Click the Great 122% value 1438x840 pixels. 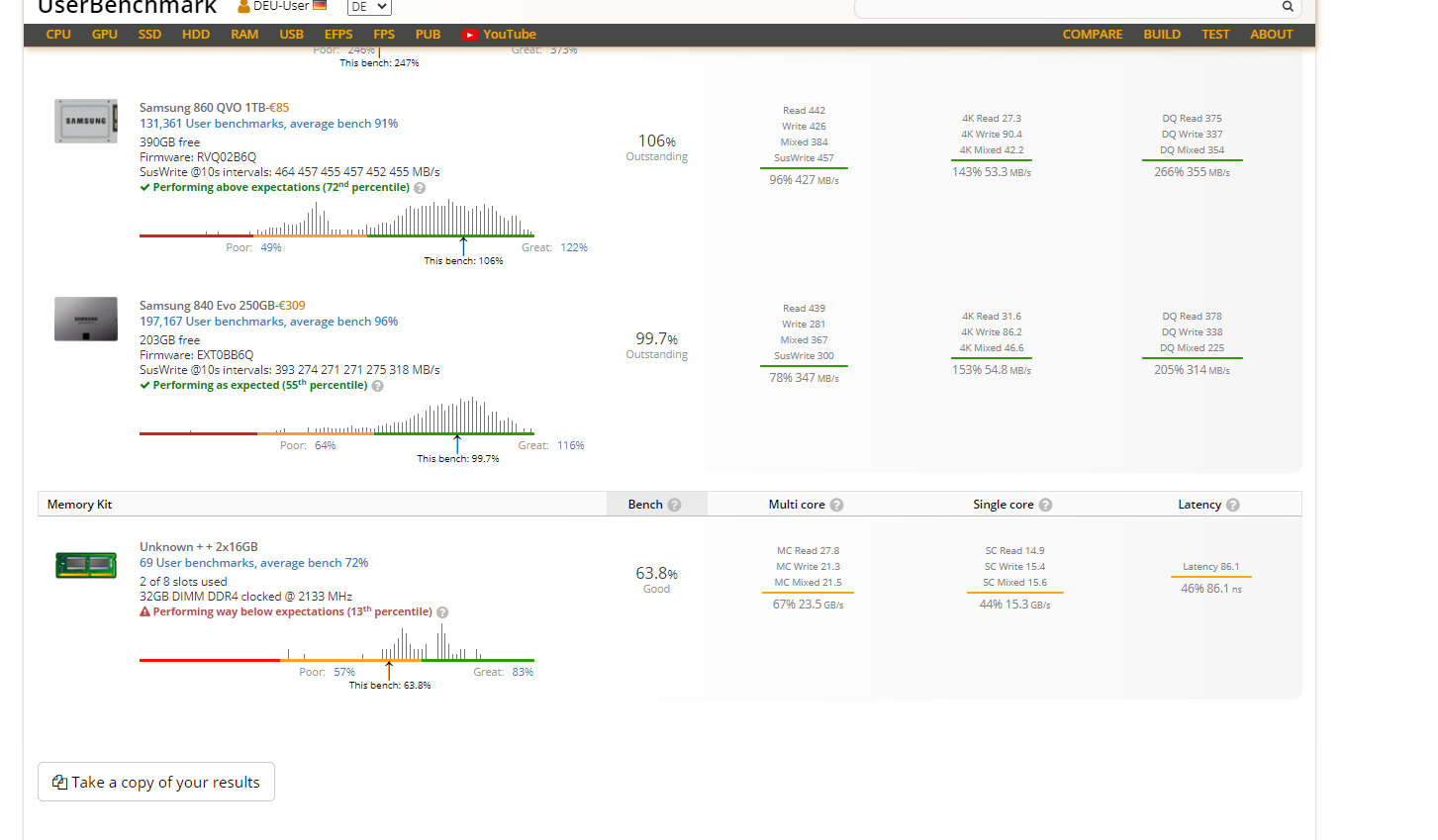tap(574, 248)
